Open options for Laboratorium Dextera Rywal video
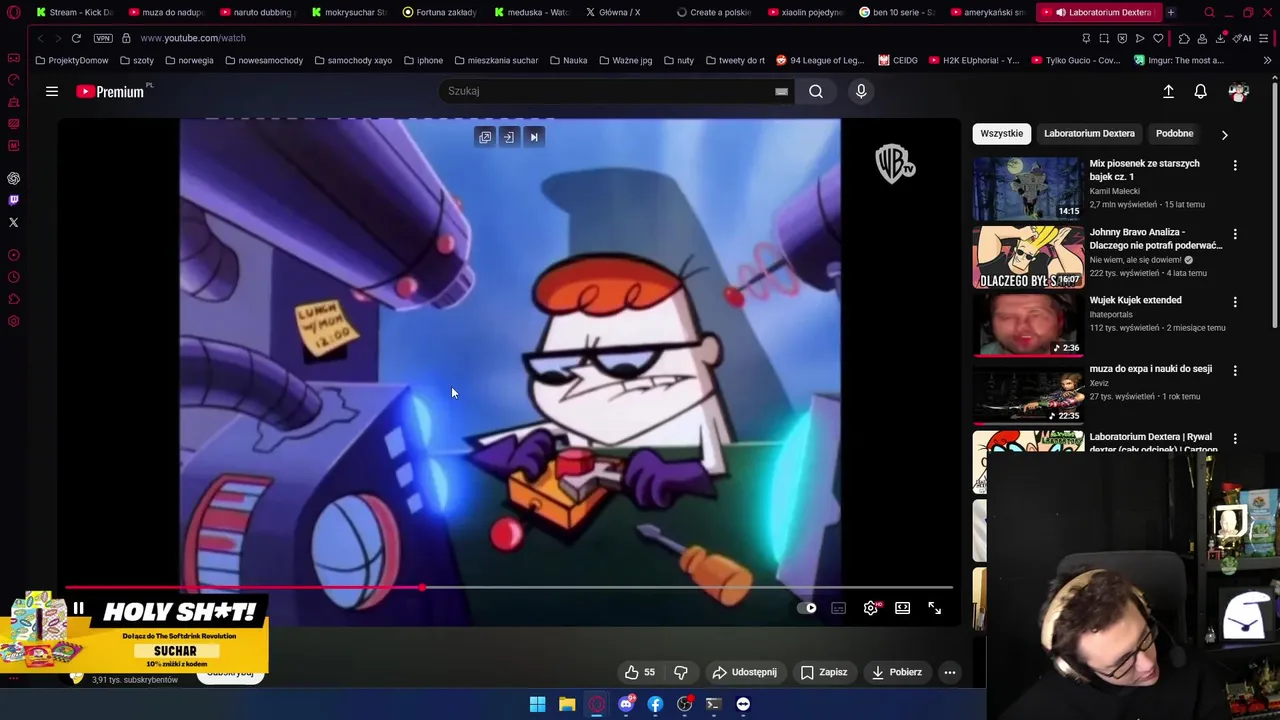Screen dimensions: 1280x720 coord(1235,439)
